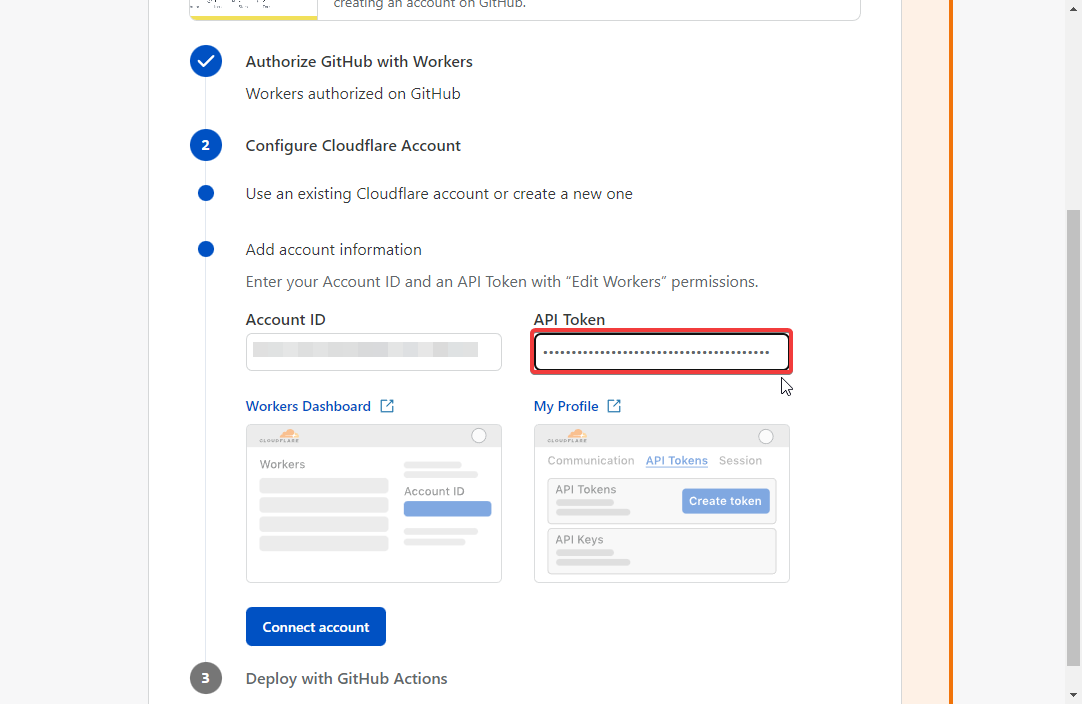Click 'Deploy with GitHub Actions' heading

(x=346, y=678)
